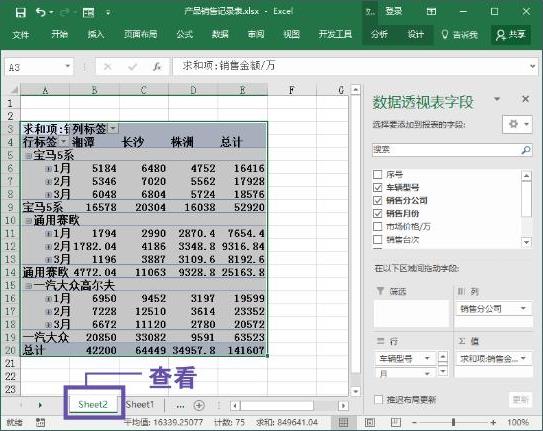Expand the formula bar with the arrow
Image resolution: width=543 pixels, height=431 pixels.
coord(533,66)
